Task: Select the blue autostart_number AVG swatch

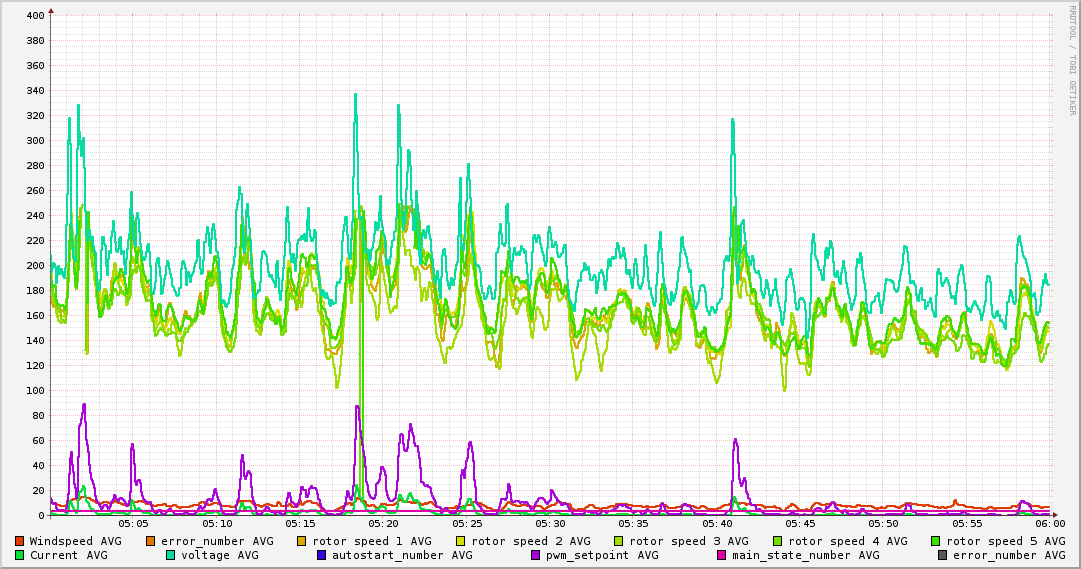Action: [x=321, y=555]
